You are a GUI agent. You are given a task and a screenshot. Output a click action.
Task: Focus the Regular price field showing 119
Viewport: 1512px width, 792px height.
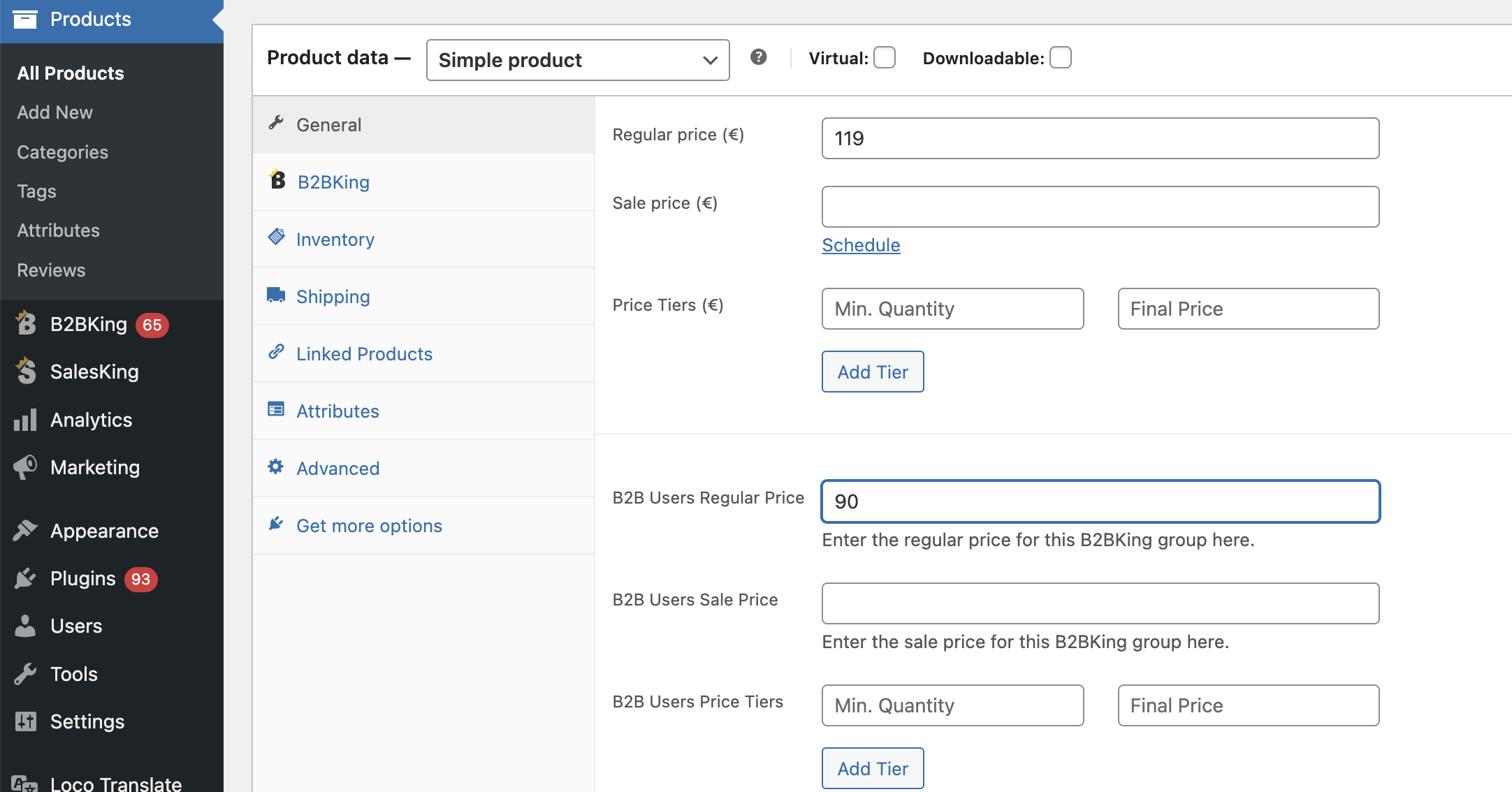(1100, 138)
